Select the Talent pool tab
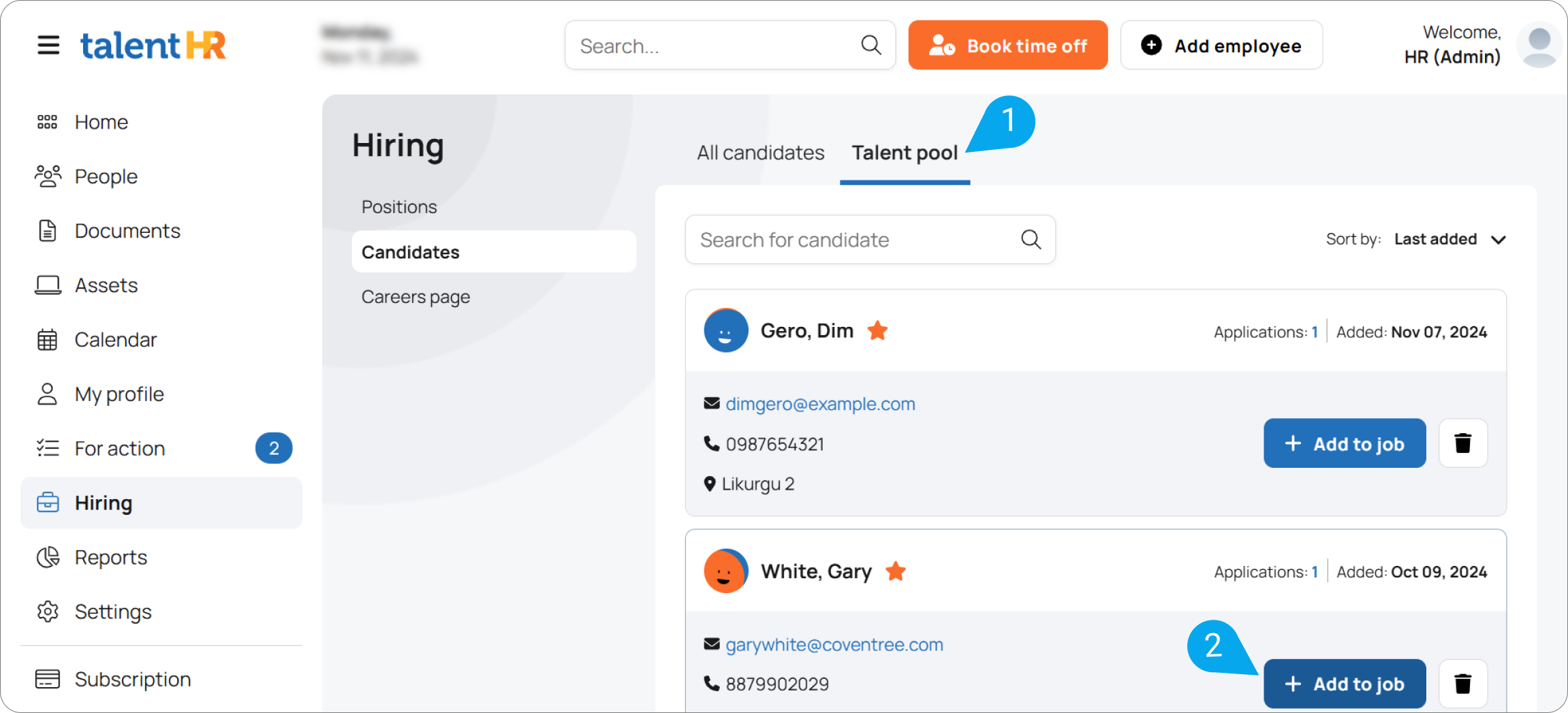The image size is (1568, 713). [905, 153]
